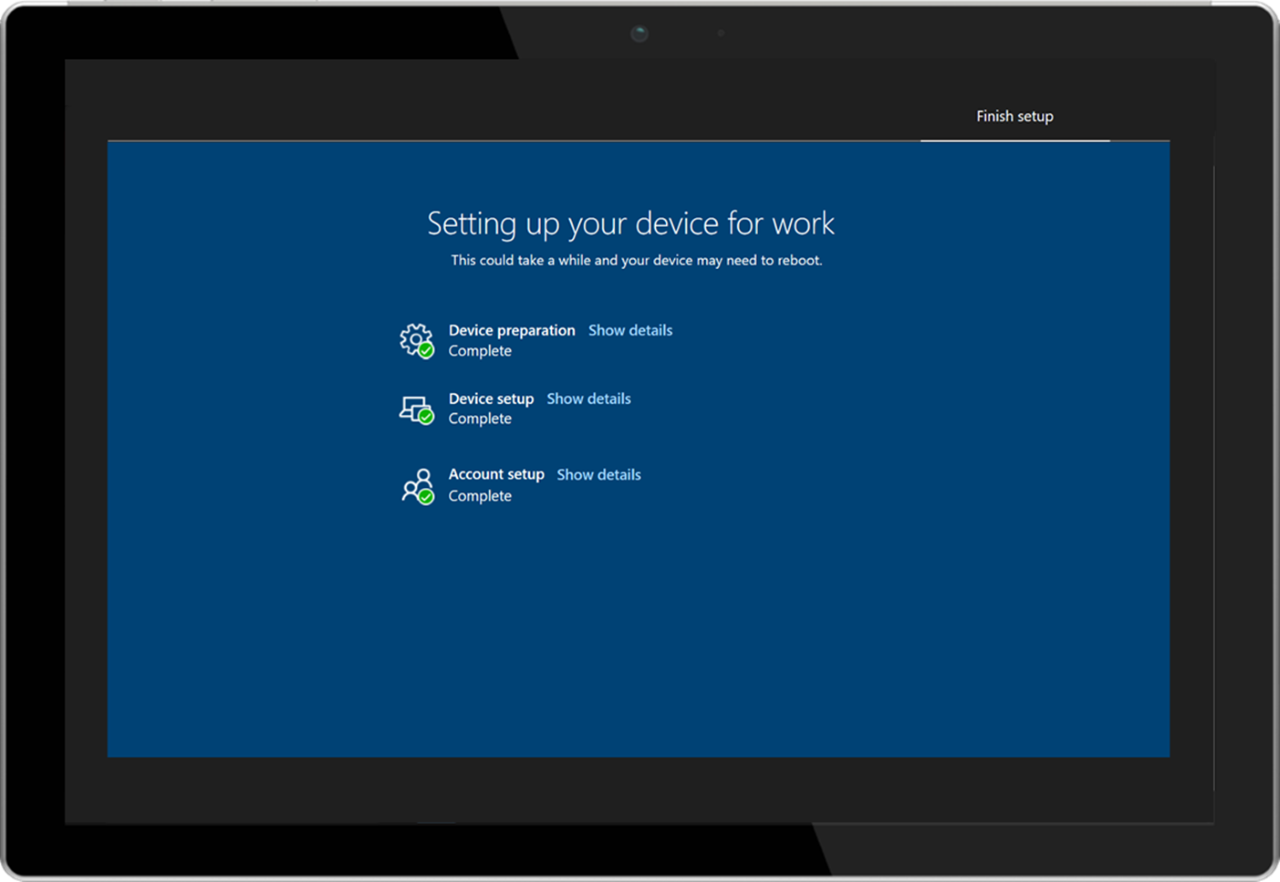Click the green checkmark badge on Device setup
The width and height of the screenshot is (1280, 882).
coord(426,417)
